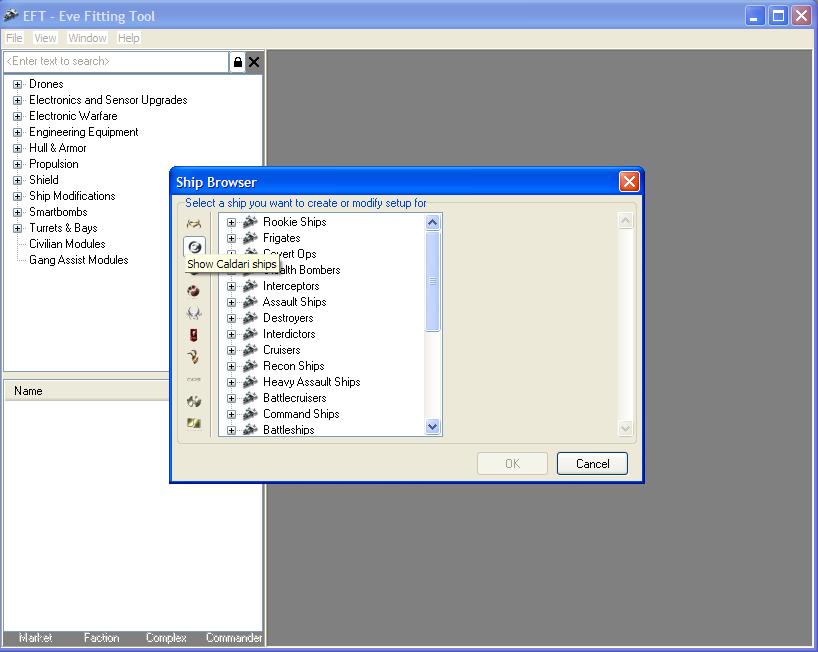
Task: Click the ship icon beside Command Ships
Action: [x=250, y=414]
